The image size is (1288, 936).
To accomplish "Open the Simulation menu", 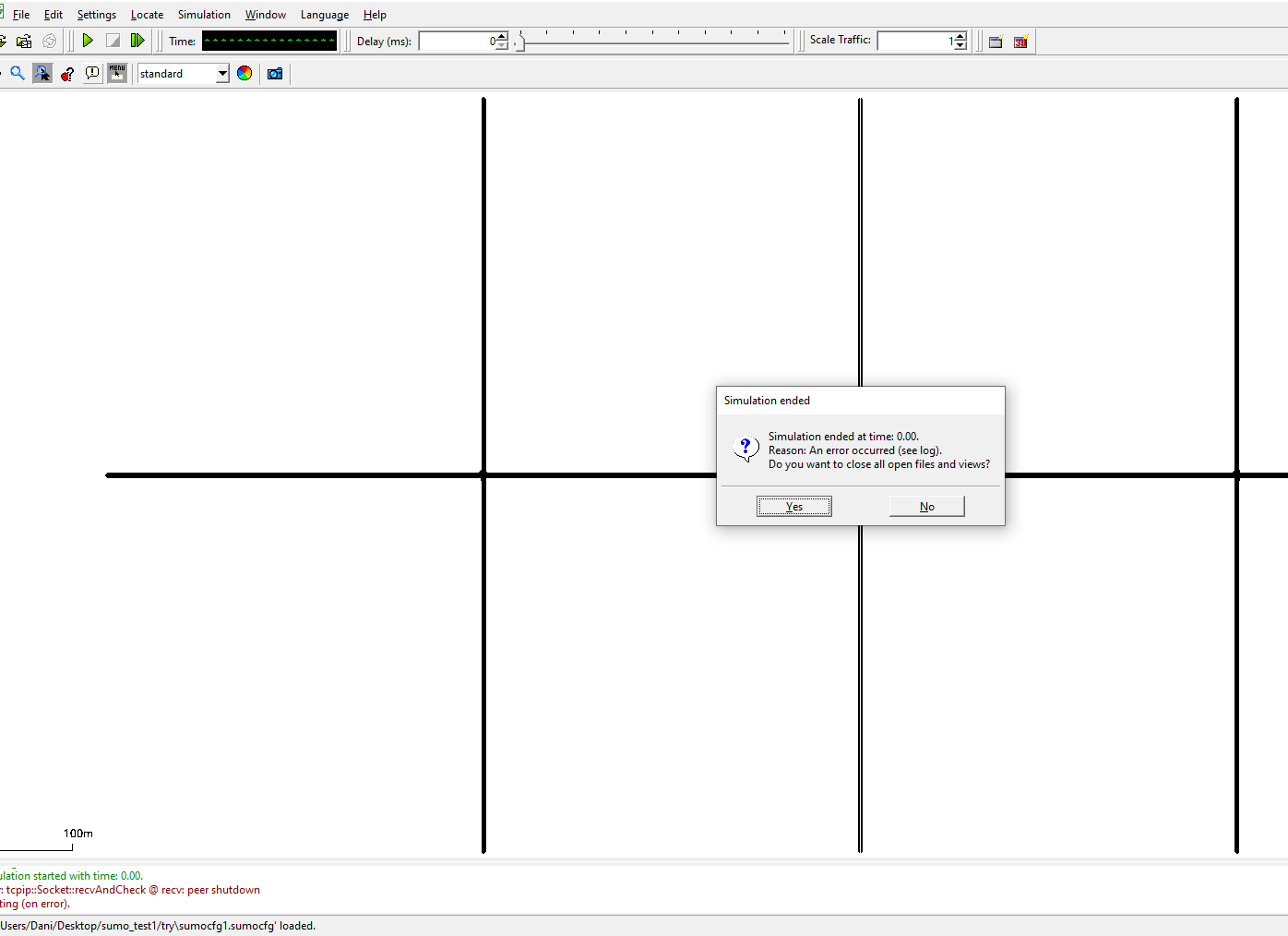I will pyautogui.click(x=204, y=15).
